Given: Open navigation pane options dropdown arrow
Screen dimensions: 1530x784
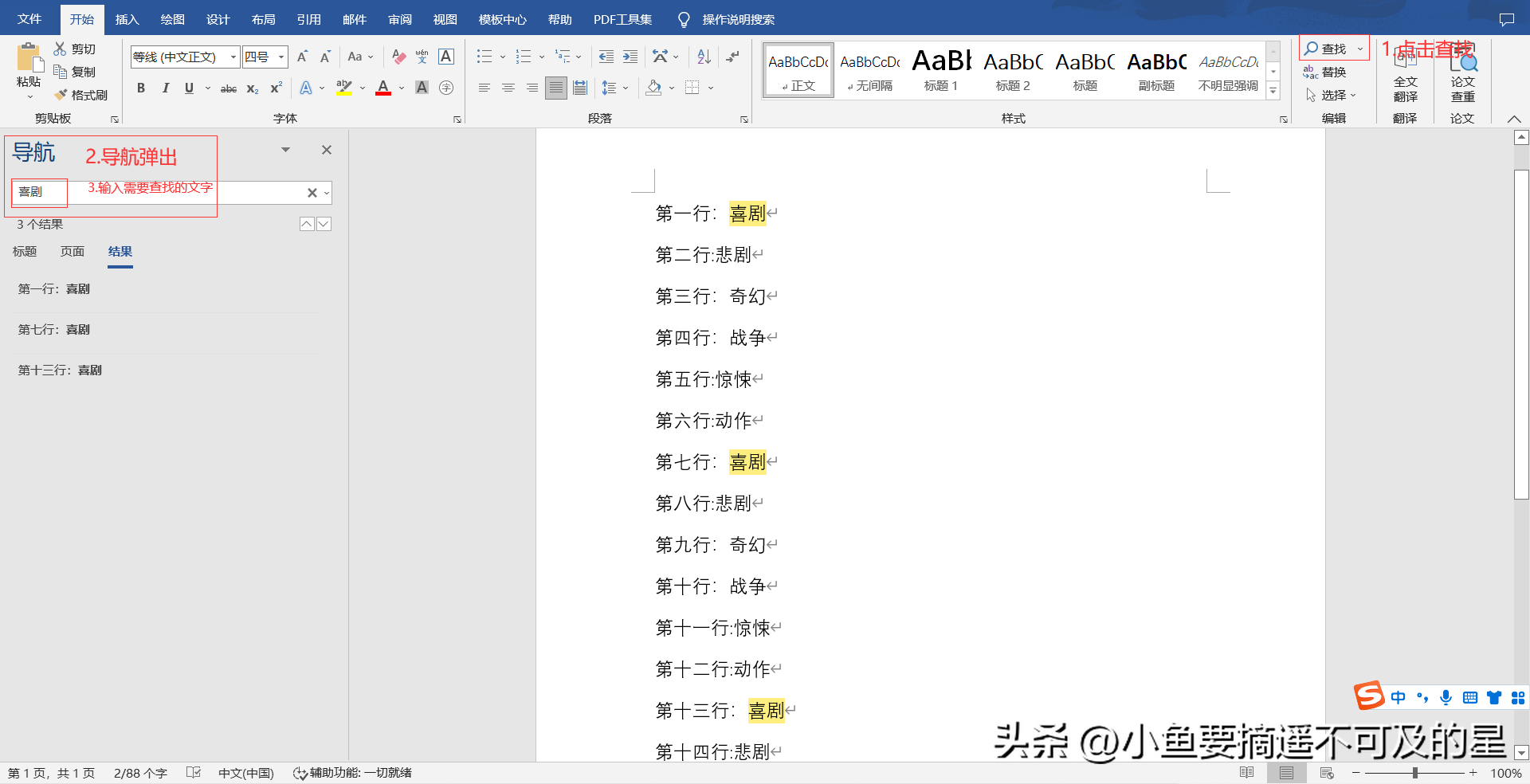Looking at the screenshot, I should (x=285, y=150).
